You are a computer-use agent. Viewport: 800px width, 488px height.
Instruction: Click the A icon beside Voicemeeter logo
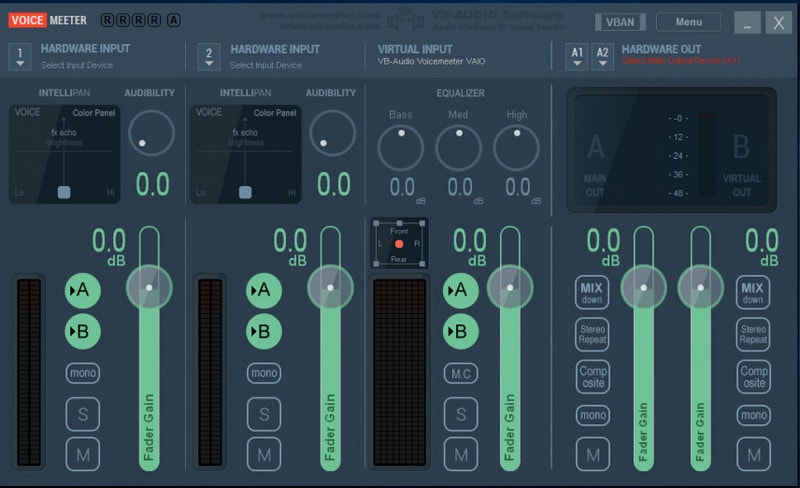(174, 20)
